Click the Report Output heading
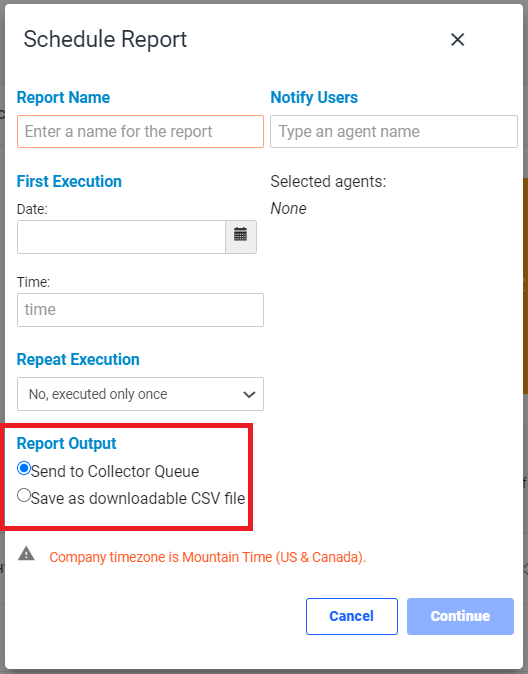Image resolution: width=528 pixels, height=674 pixels. (66, 443)
